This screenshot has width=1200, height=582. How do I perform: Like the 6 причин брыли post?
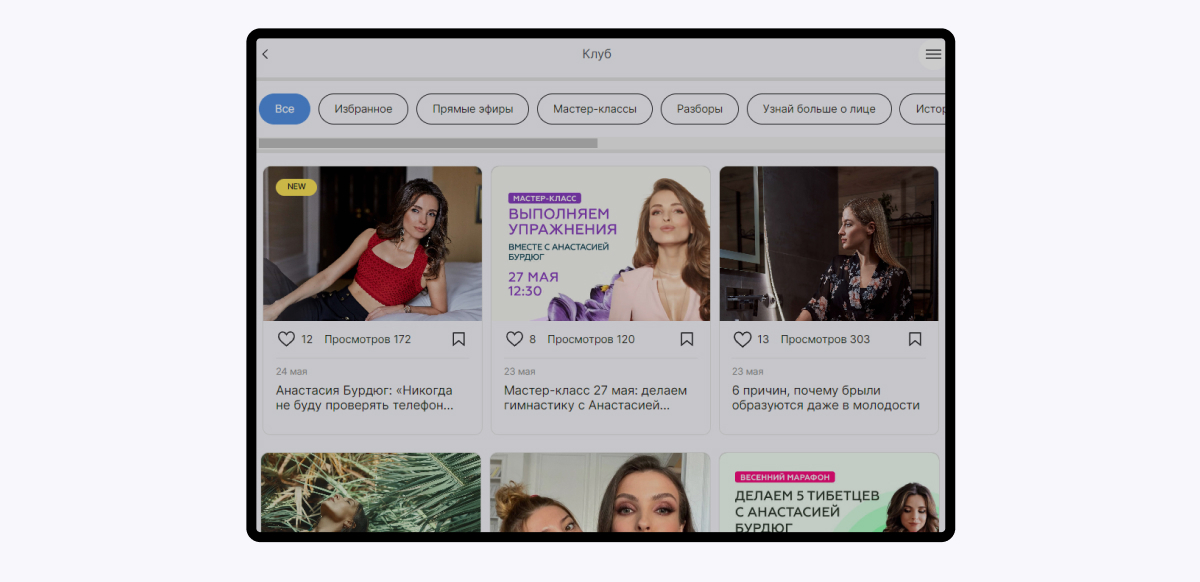tap(742, 339)
